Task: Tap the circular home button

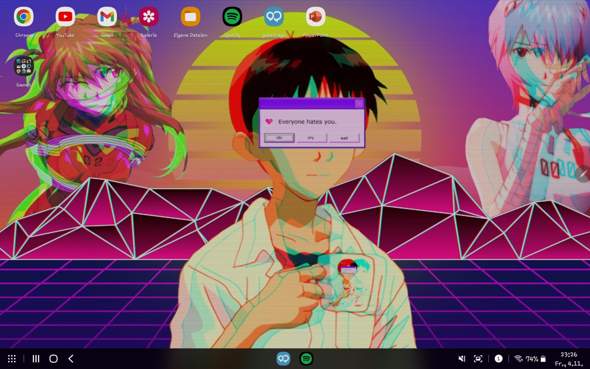Action: tap(53, 359)
